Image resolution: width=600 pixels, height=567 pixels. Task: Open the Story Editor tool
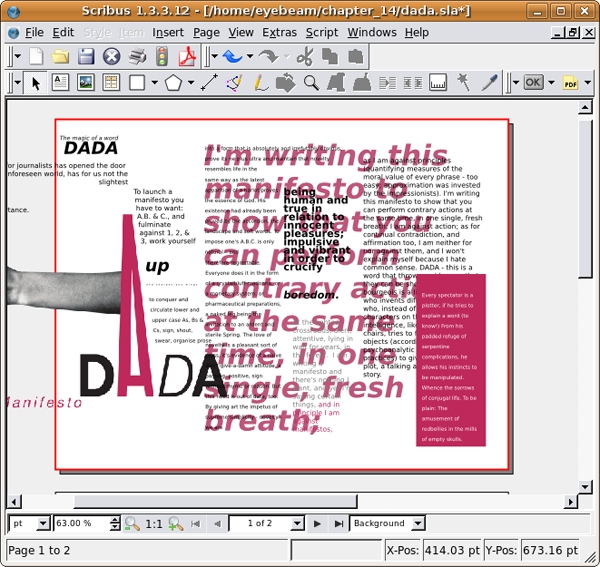coord(362,83)
